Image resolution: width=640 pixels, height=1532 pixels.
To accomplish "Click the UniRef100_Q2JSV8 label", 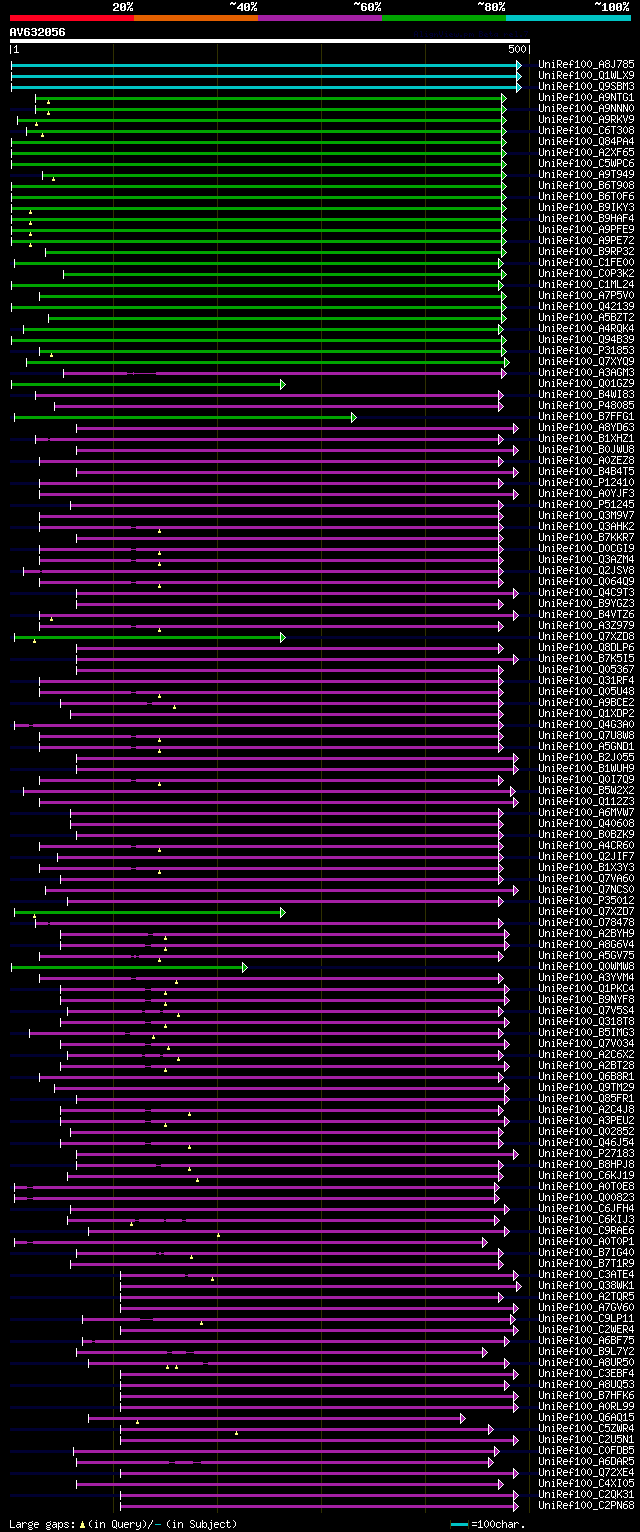I will (x=586, y=571).
